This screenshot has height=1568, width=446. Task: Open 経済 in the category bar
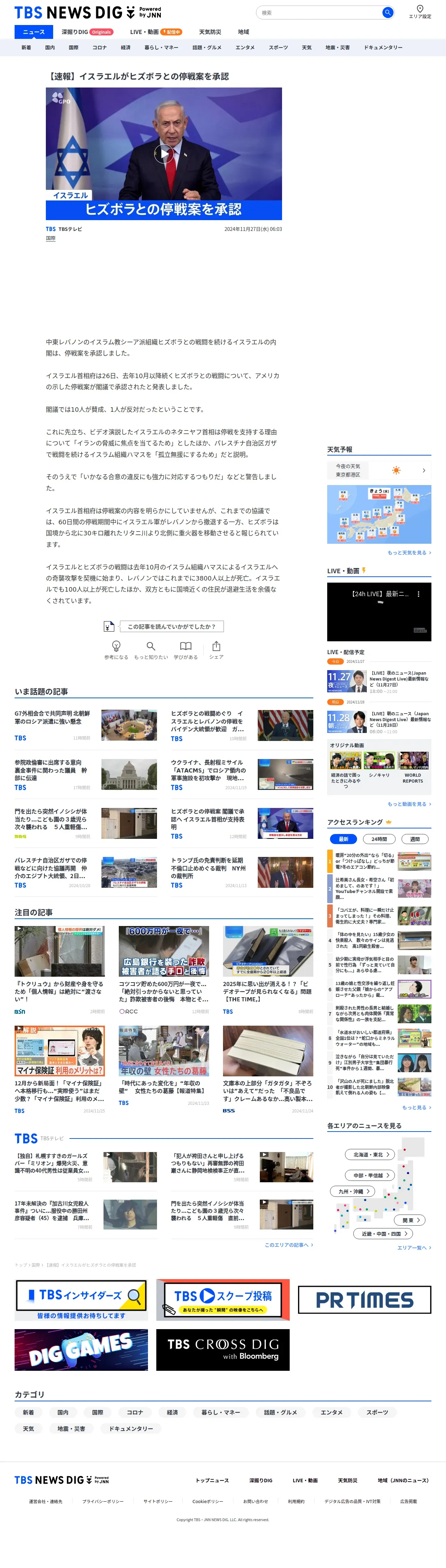coord(125,48)
